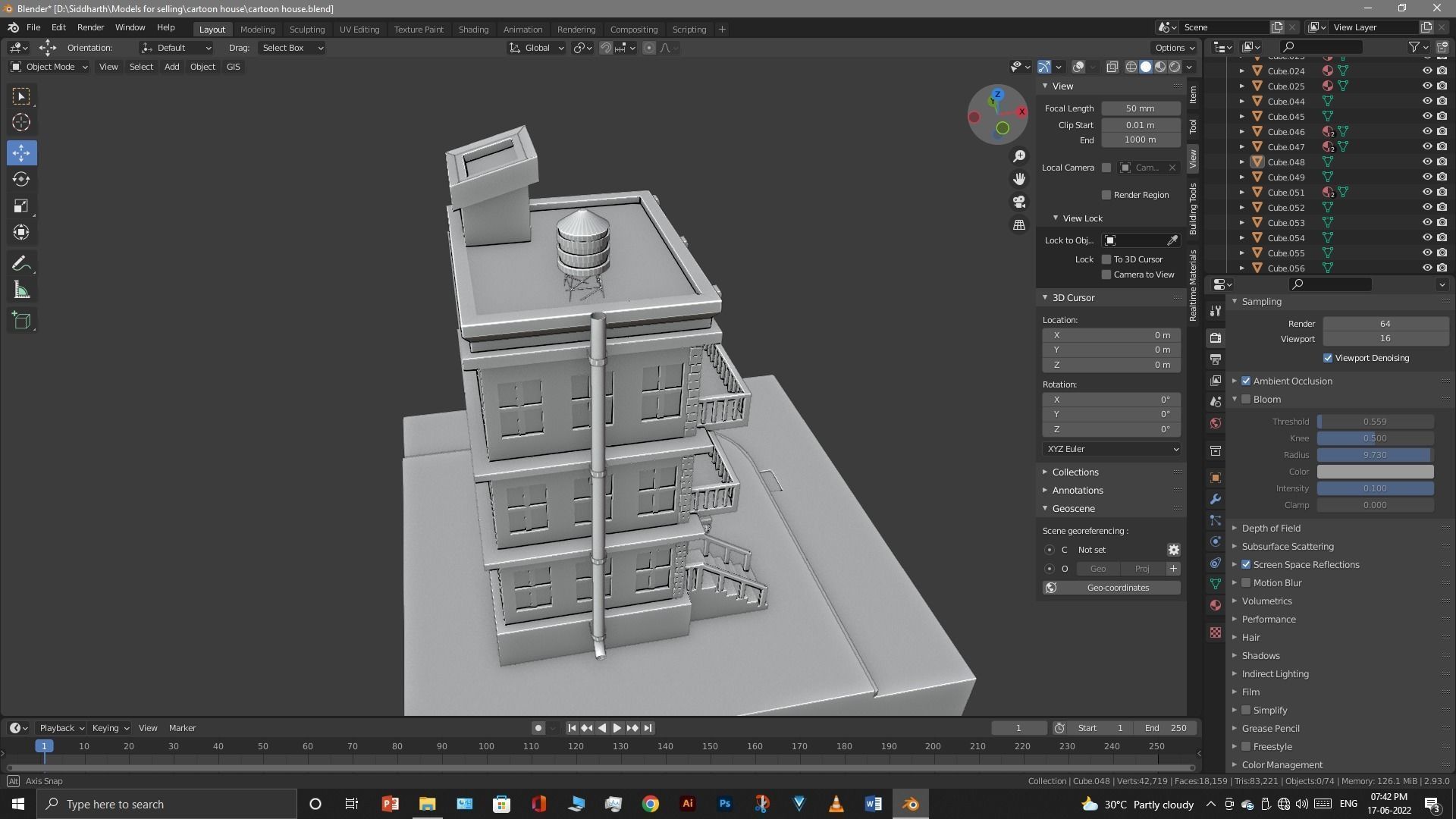Select the Select Box tool icon
The image size is (1456, 819).
pyautogui.click(x=21, y=96)
